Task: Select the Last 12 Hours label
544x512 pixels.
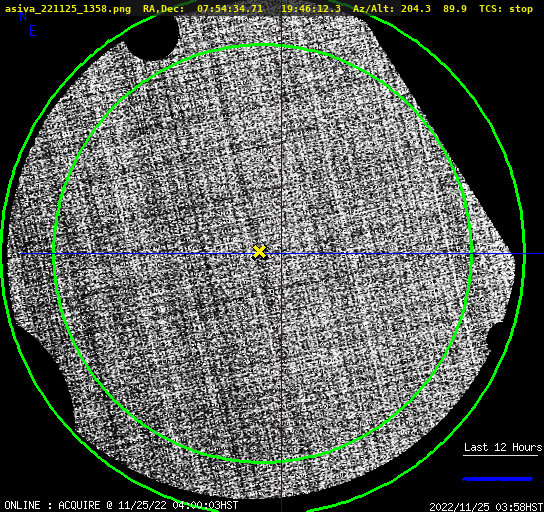Action: pyautogui.click(x=503, y=447)
